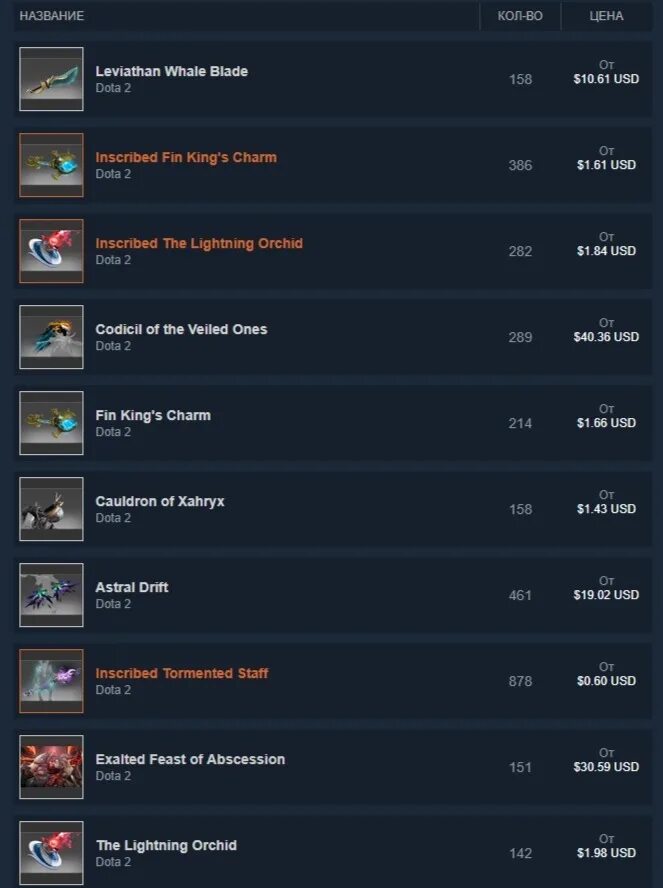663x888 pixels.
Task: Select the Inscribed Fin King's Charm thumbnail
Action: point(52,165)
